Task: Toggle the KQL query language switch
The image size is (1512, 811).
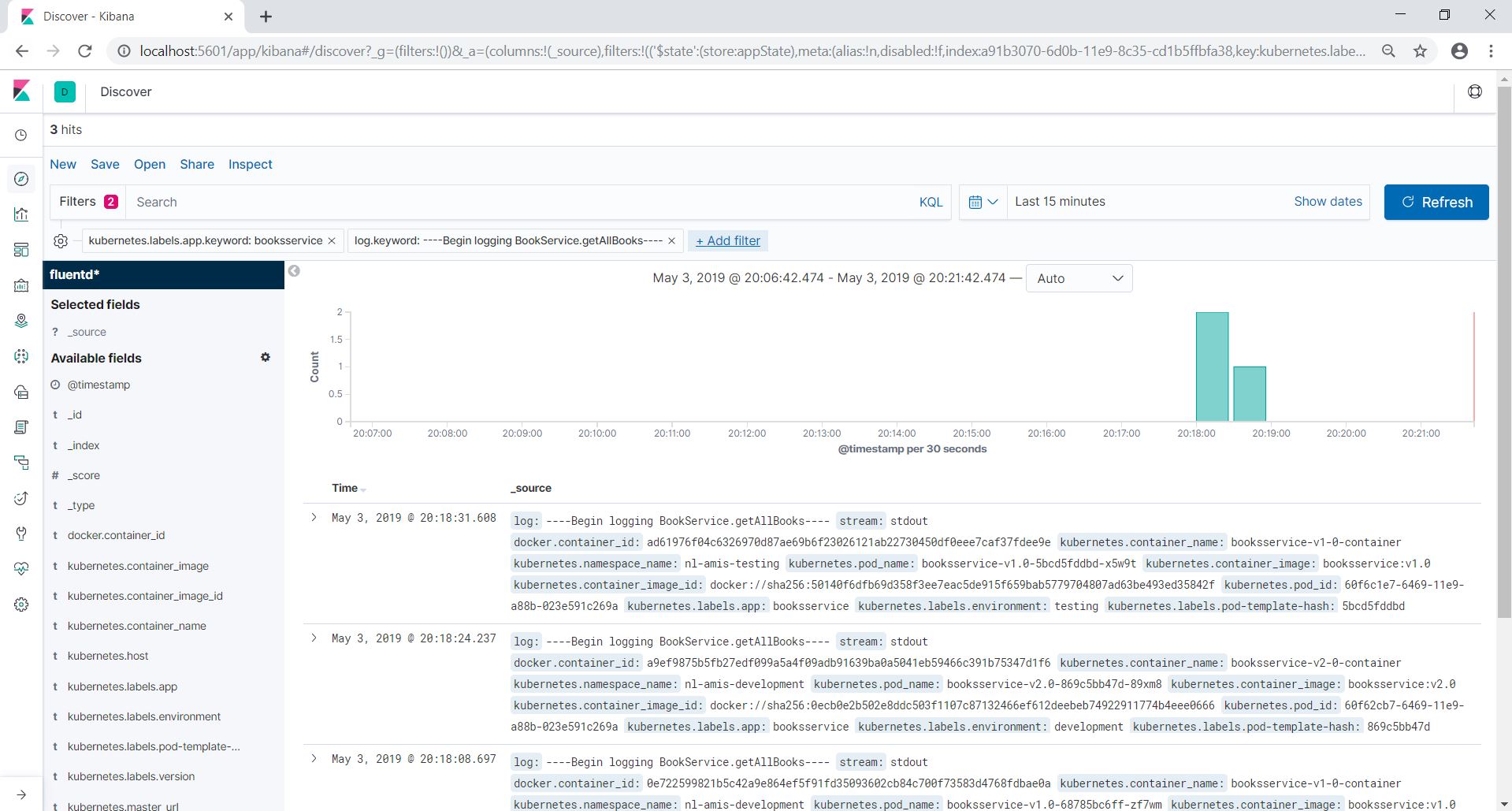Action: (931, 203)
